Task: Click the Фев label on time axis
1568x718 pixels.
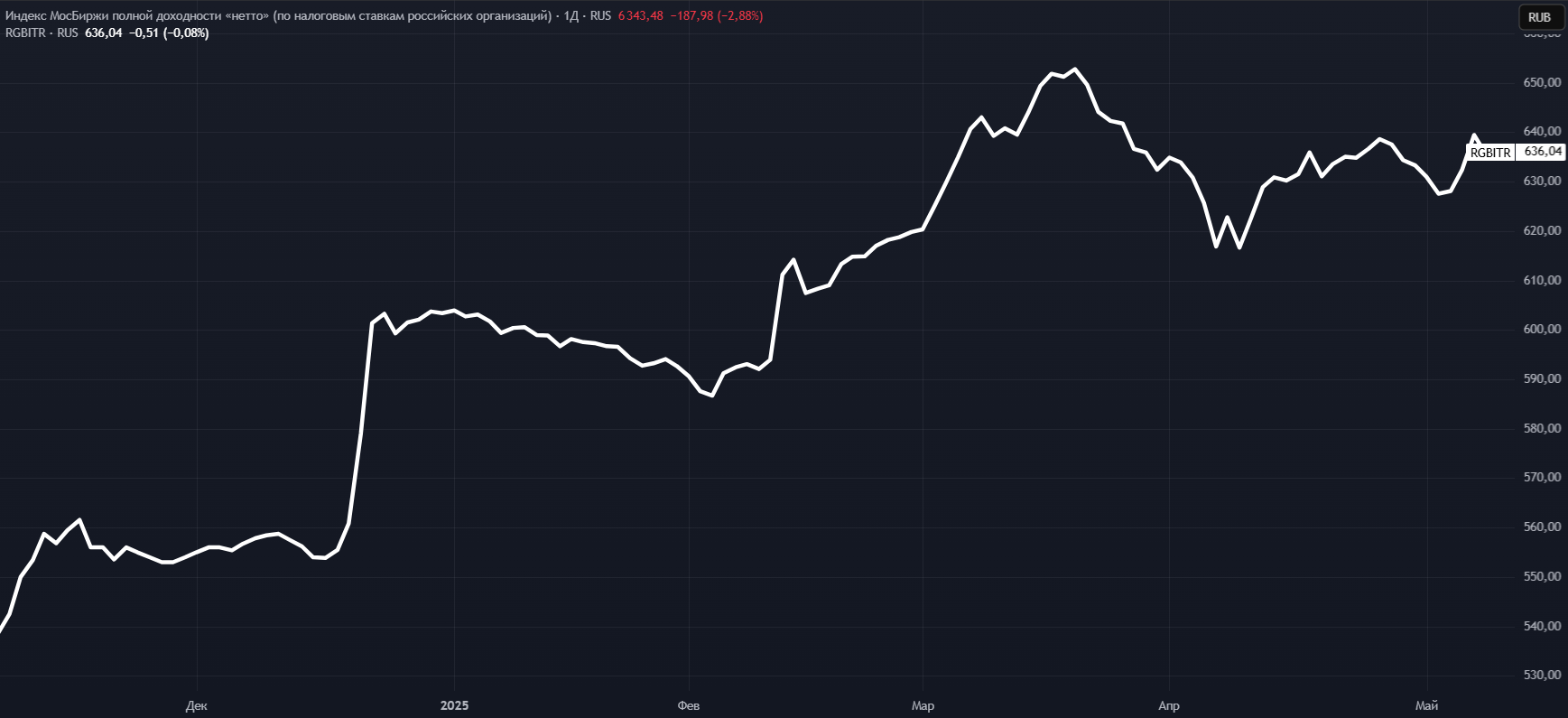Action: (x=689, y=705)
